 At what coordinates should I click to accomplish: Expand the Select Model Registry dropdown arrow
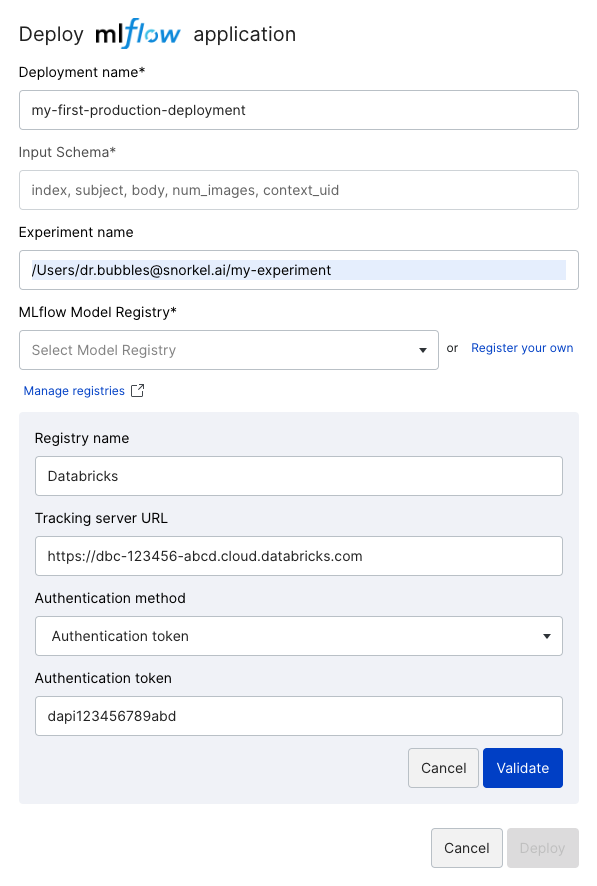(x=422, y=350)
